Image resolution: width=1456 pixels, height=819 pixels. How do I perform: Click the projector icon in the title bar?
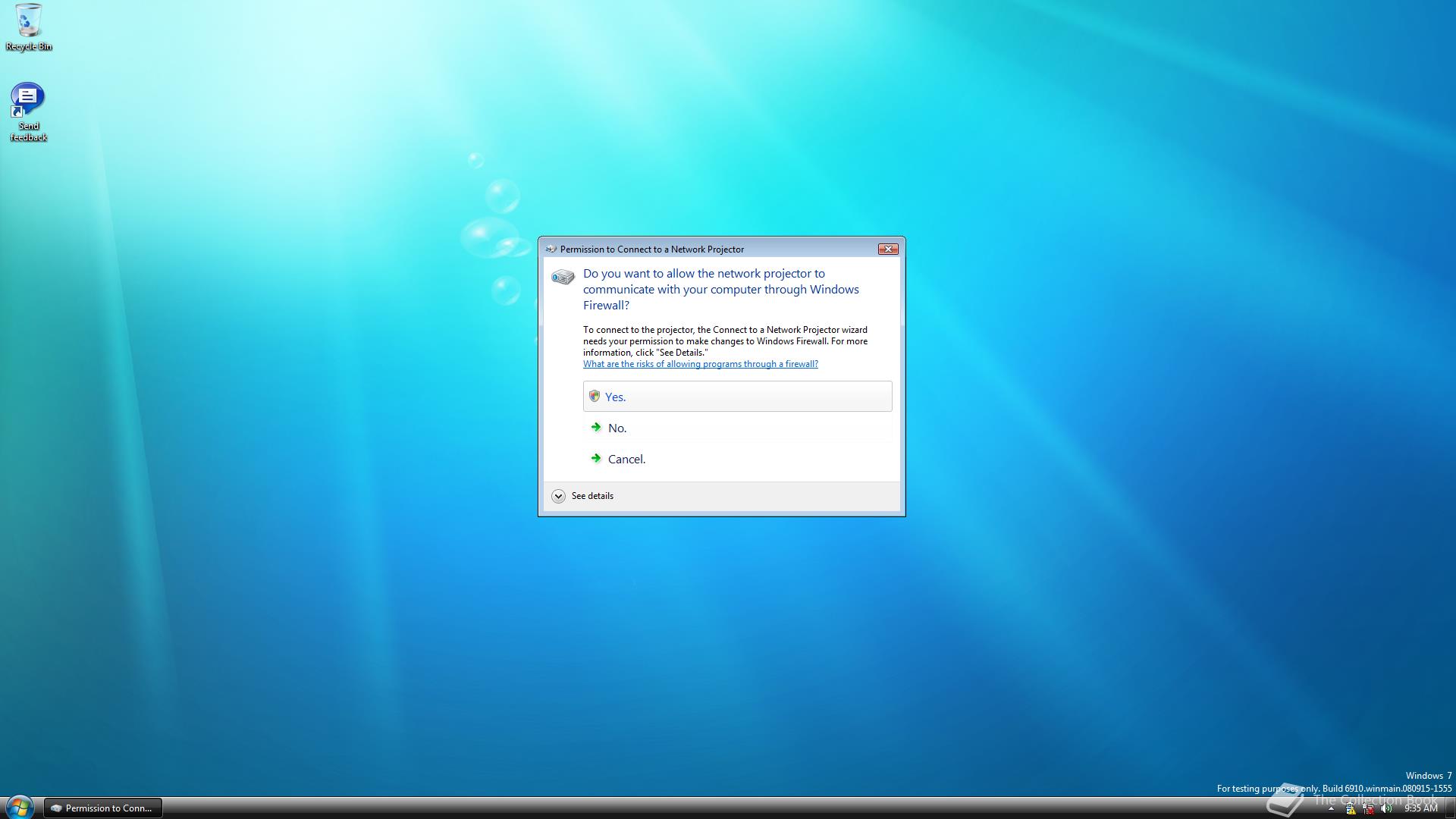click(551, 249)
